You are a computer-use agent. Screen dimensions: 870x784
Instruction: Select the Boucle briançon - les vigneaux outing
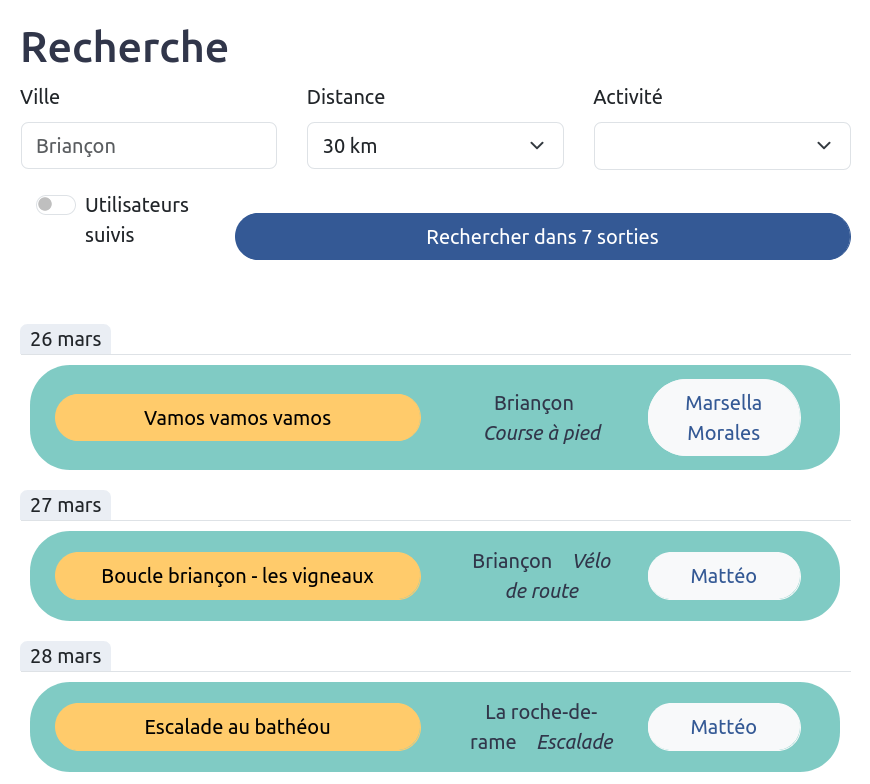(238, 576)
